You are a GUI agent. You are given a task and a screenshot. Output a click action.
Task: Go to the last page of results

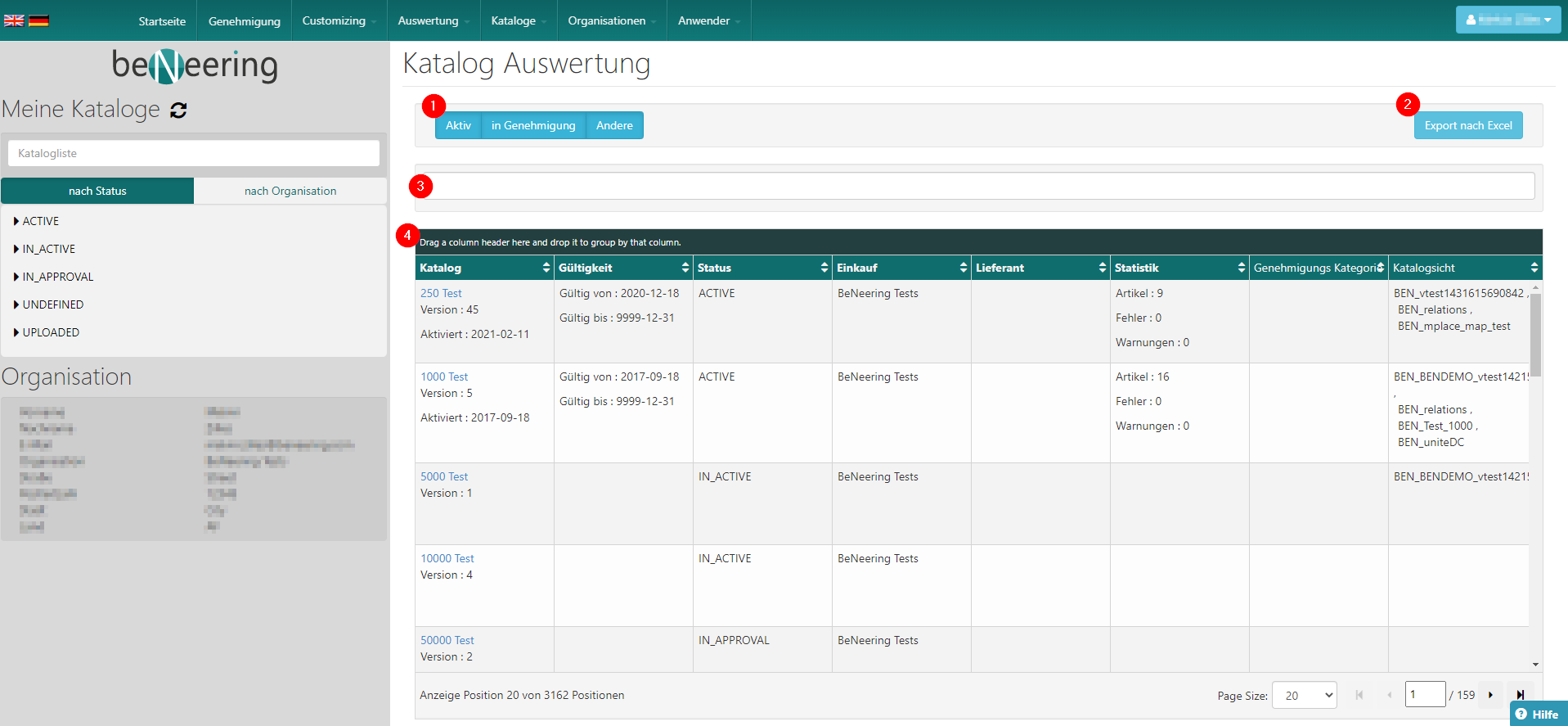coord(1520,695)
